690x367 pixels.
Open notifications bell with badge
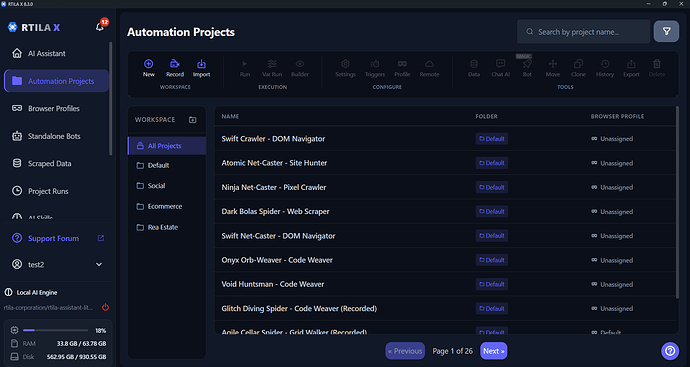pos(101,26)
